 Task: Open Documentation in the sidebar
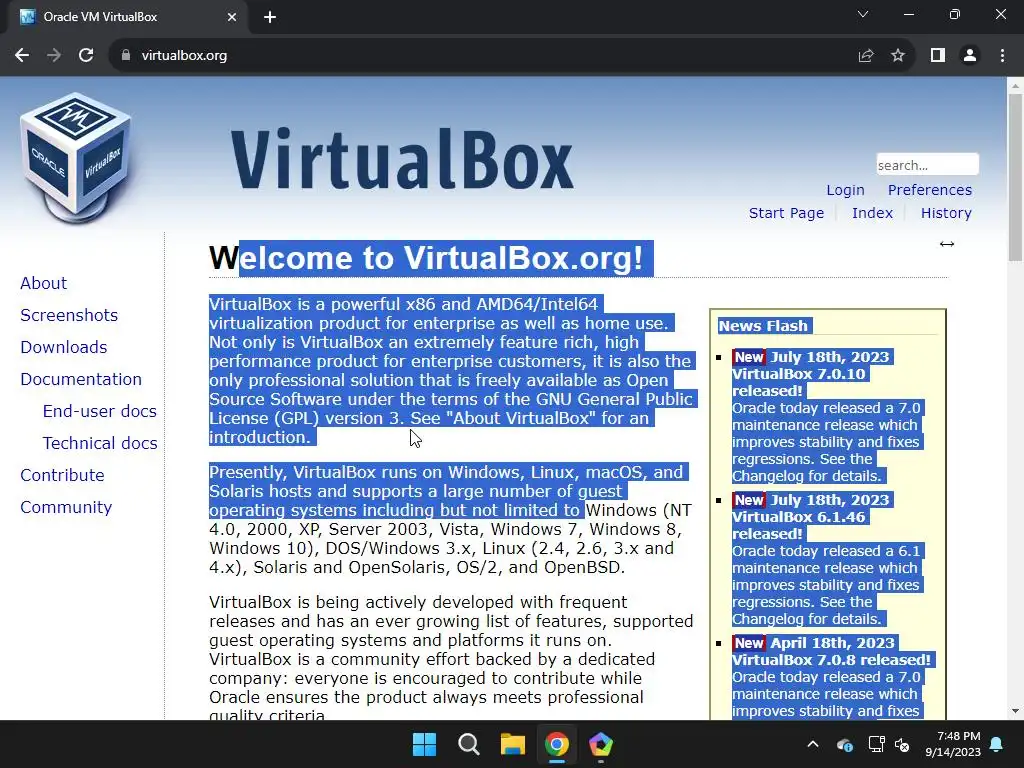81,379
